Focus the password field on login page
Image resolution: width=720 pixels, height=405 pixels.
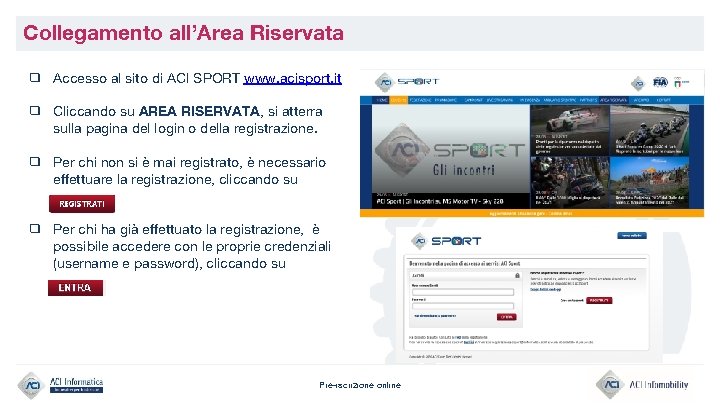click(463, 306)
